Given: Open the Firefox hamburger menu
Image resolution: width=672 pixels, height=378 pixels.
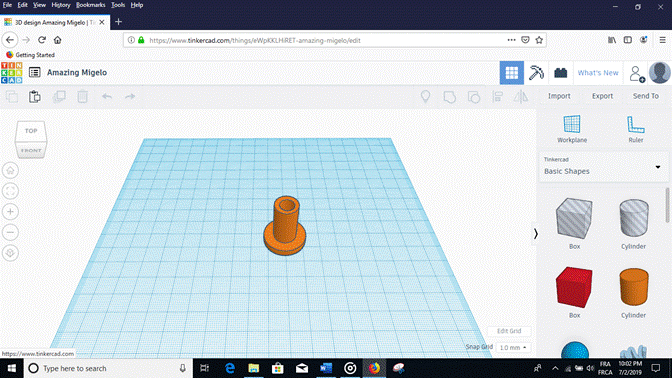Looking at the screenshot, I should 662,40.
